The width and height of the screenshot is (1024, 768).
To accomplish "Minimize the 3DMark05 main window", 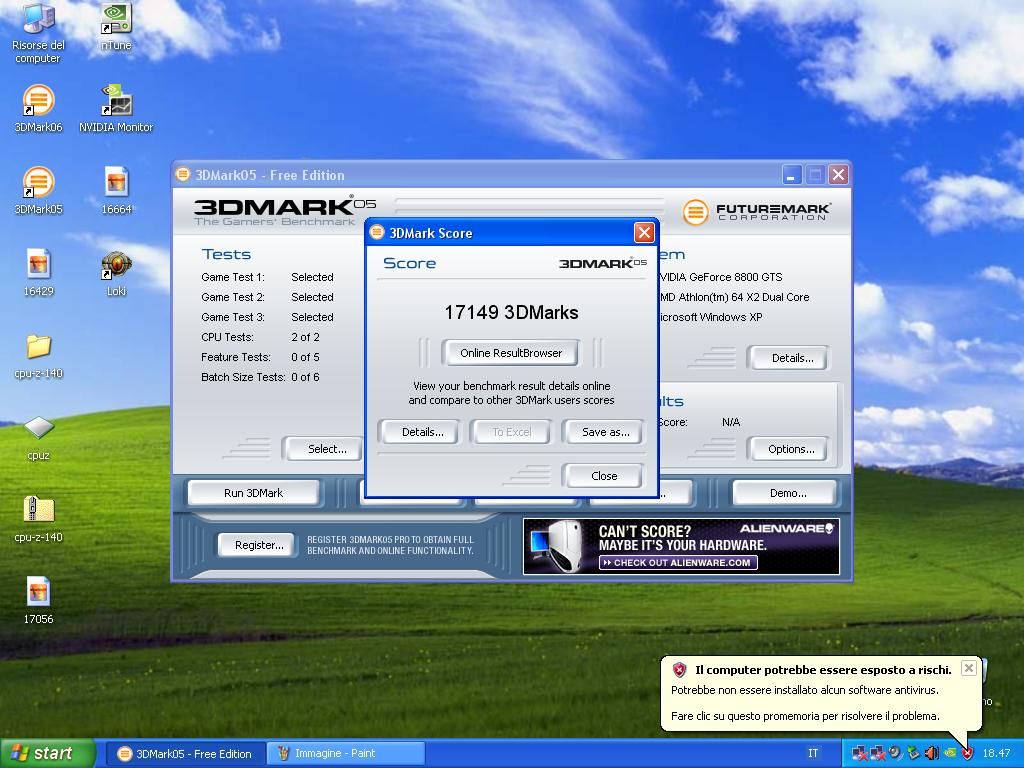I will 792,174.
